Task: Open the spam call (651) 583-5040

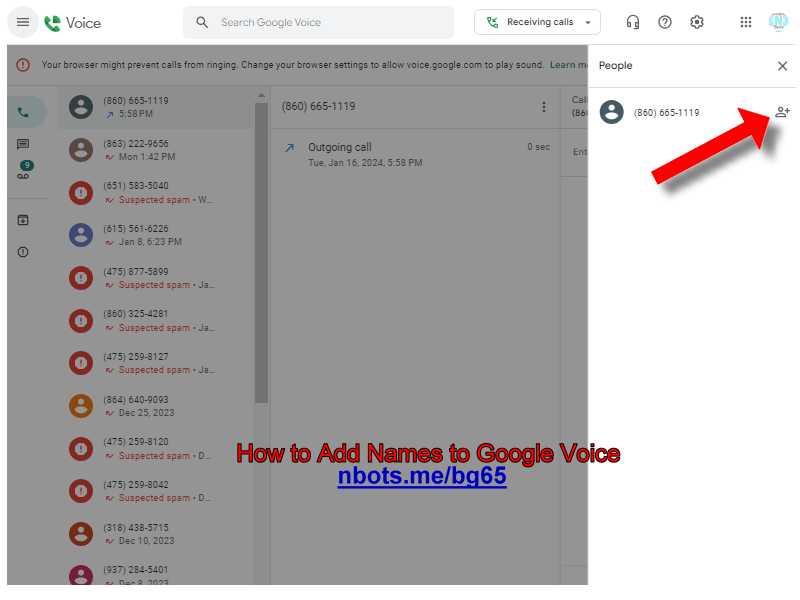Action: pos(156,193)
